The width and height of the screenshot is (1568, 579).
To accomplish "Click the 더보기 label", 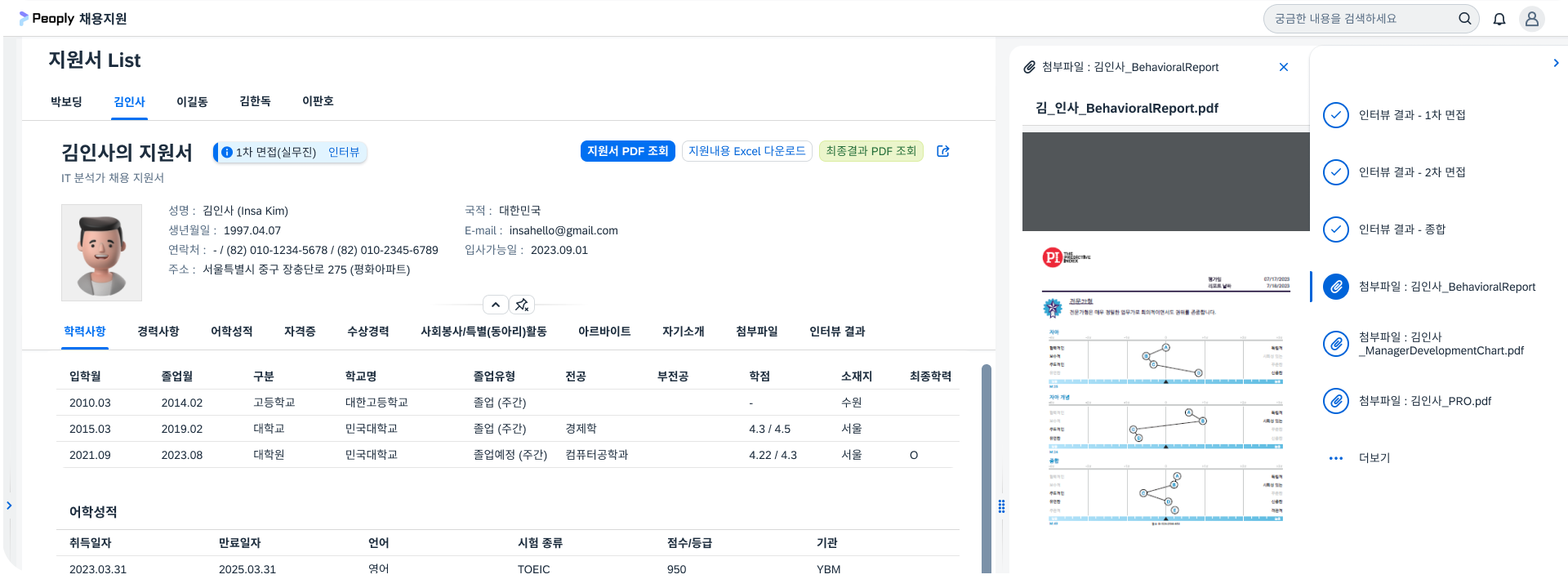I will [1374, 458].
